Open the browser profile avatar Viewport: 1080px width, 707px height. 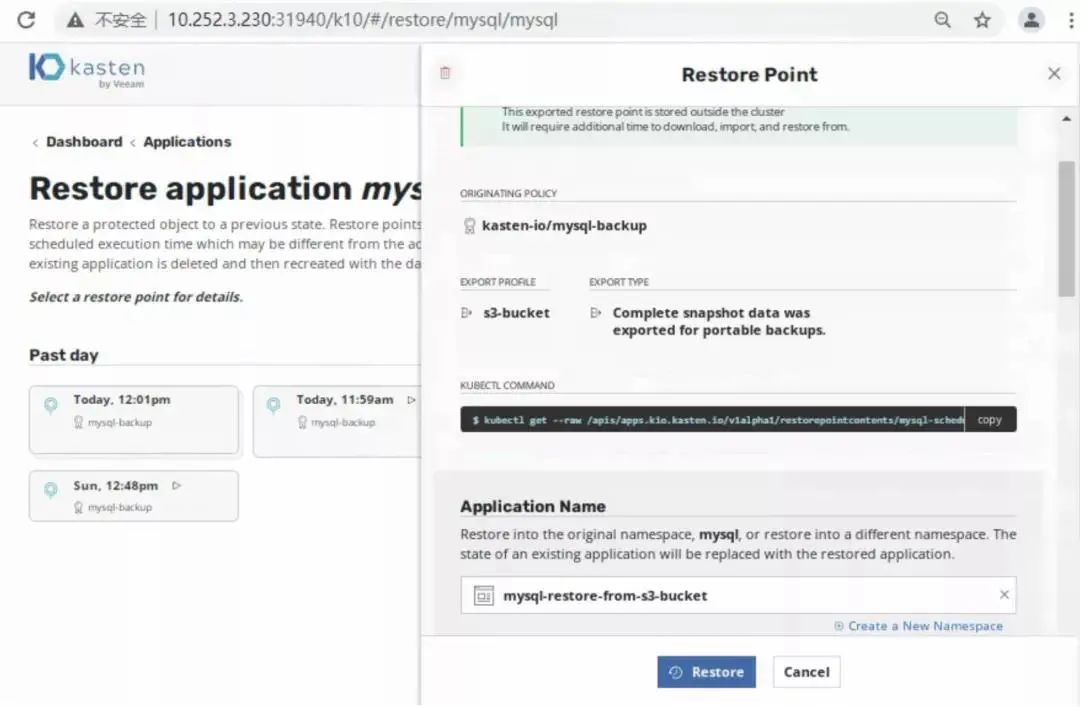1031,20
